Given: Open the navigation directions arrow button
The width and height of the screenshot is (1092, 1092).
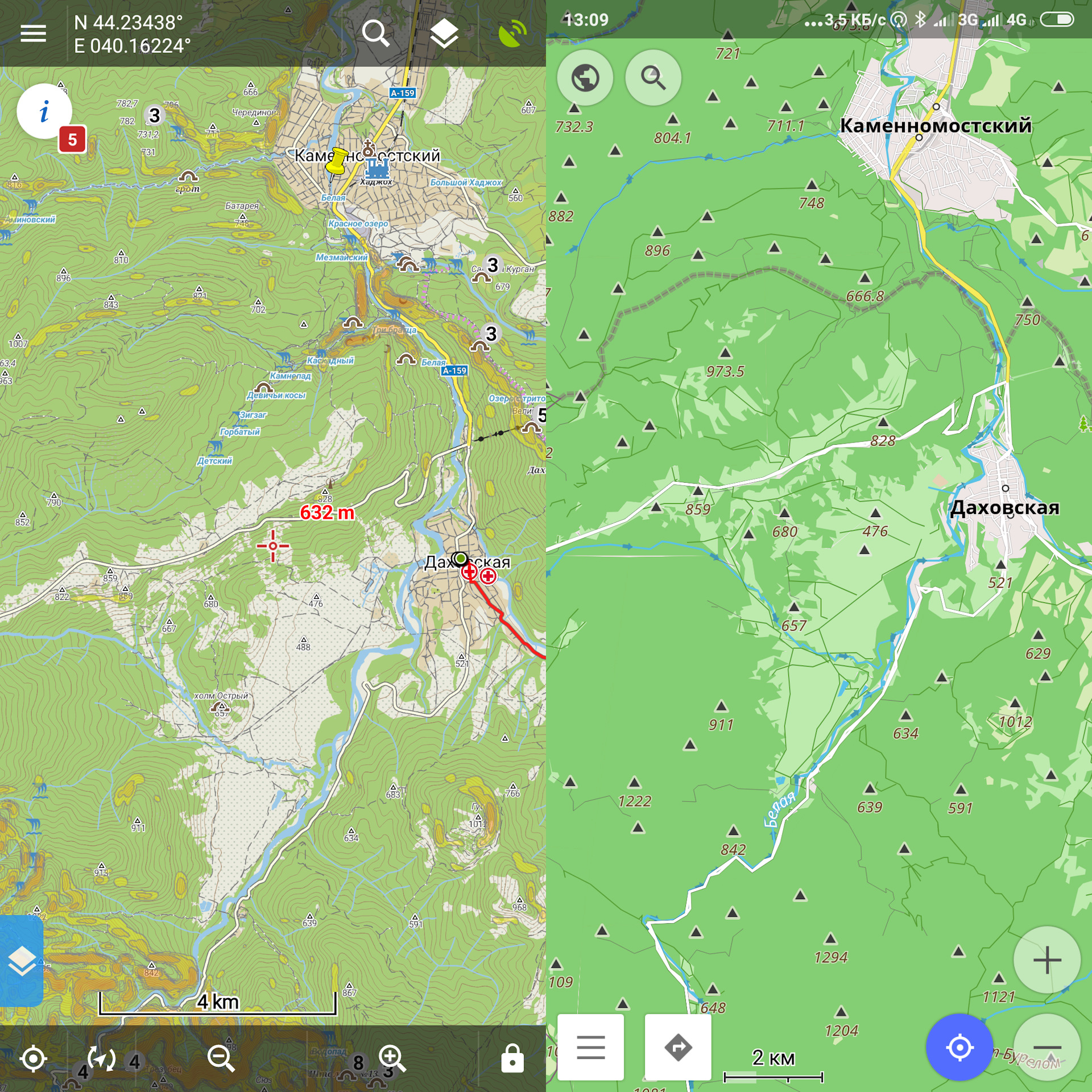Looking at the screenshot, I should (678, 1047).
